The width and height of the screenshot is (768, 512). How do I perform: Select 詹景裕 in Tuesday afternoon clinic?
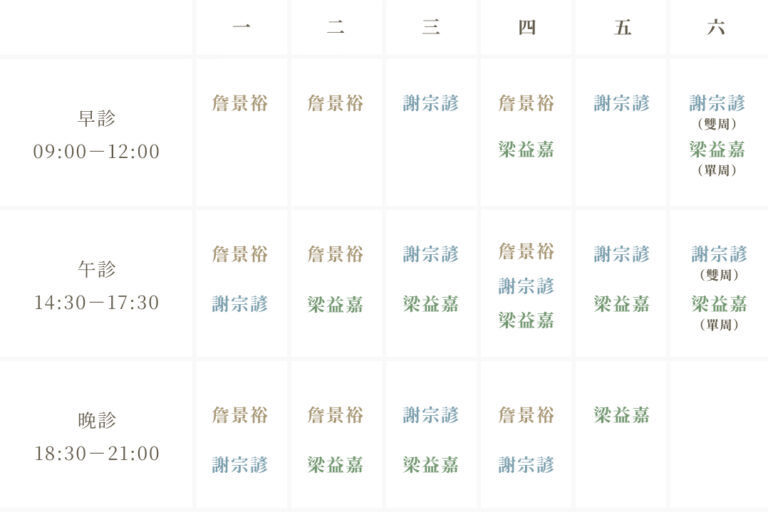(x=335, y=254)
